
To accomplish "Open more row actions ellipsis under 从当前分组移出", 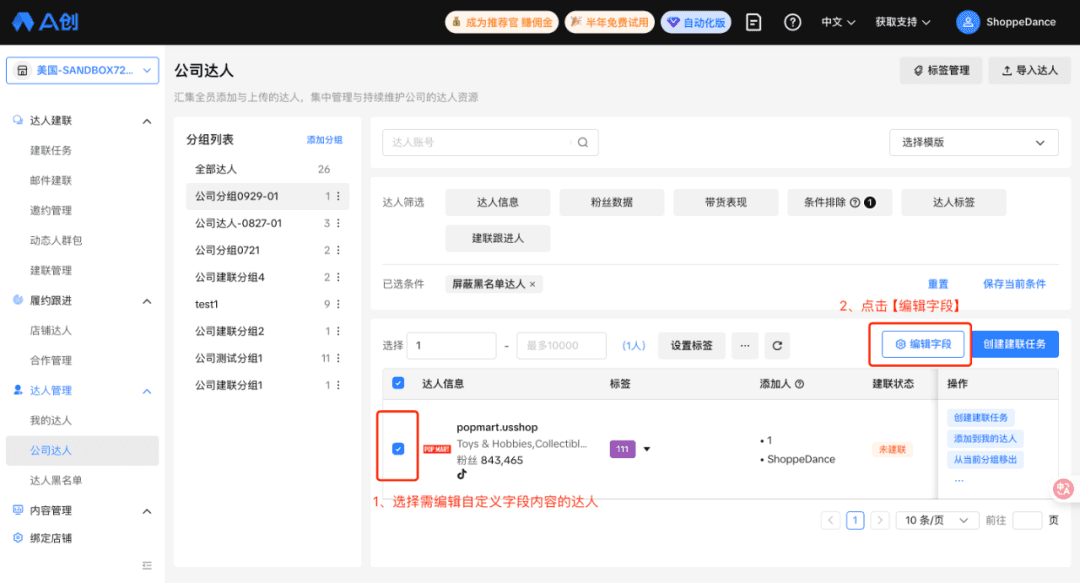I will [959, 480].
